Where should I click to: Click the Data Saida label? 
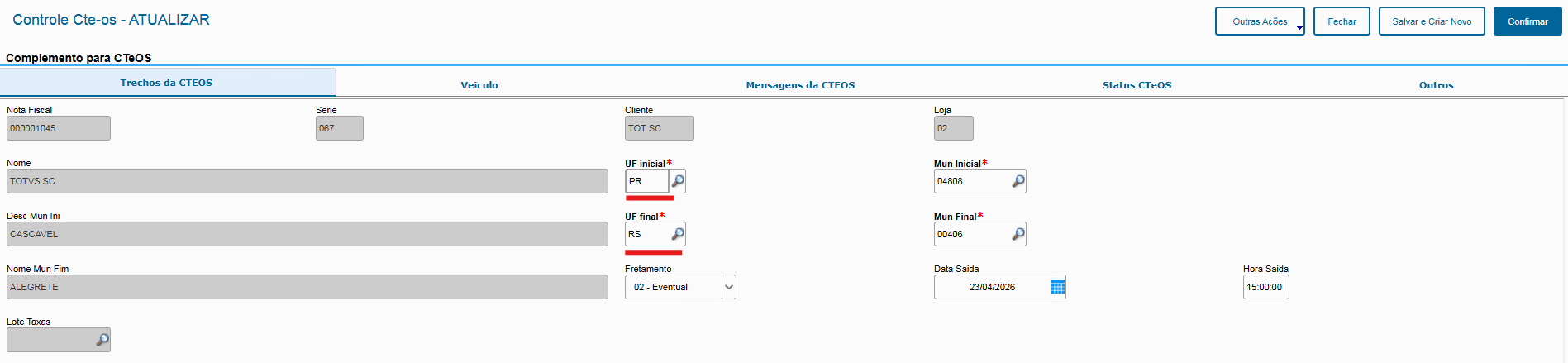tap(956, 269)
